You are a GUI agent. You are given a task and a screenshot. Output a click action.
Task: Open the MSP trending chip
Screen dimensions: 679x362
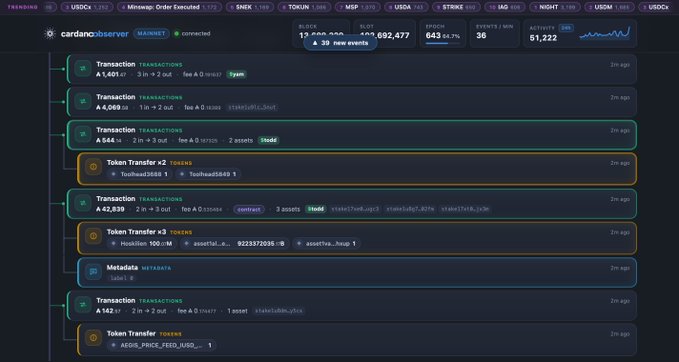click(357, 7)
